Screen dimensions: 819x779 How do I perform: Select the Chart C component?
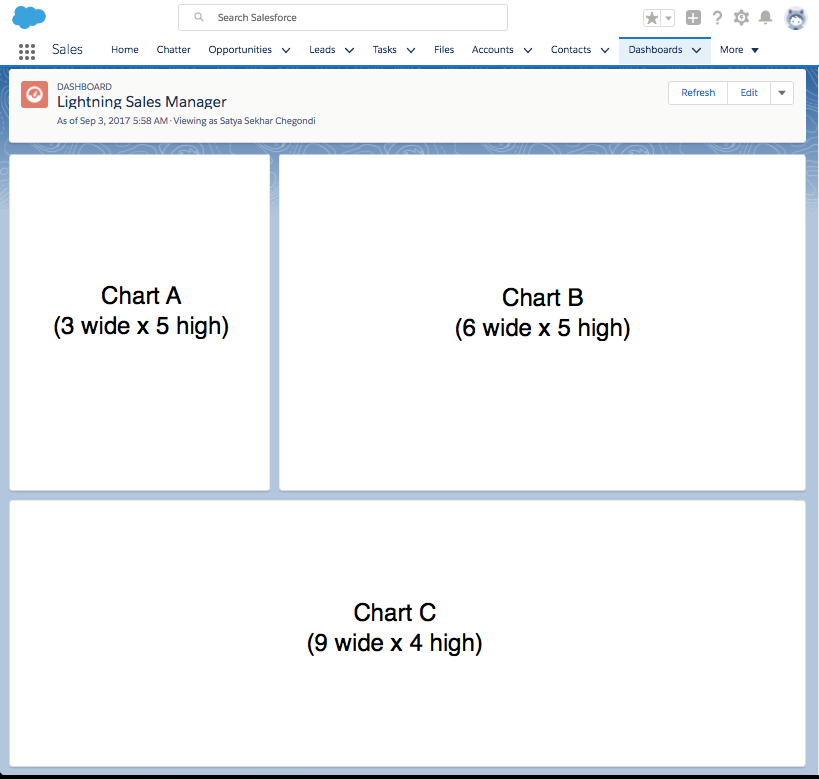[x=407, y=633]
